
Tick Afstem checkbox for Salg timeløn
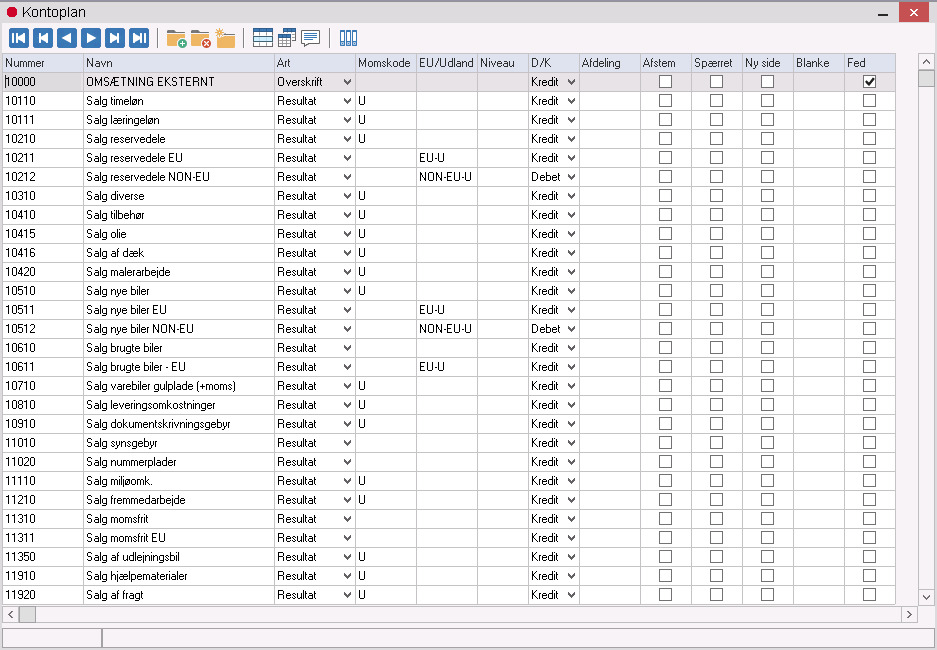pyautogui.click(x=665, y=101)
